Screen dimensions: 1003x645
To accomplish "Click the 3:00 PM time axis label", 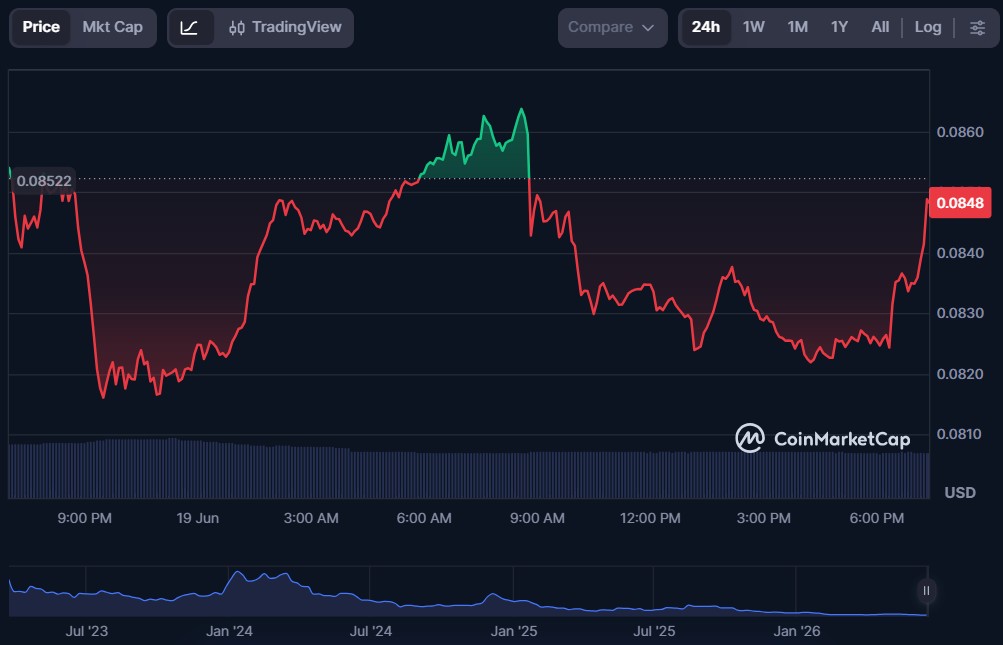I will coord(763,518).
